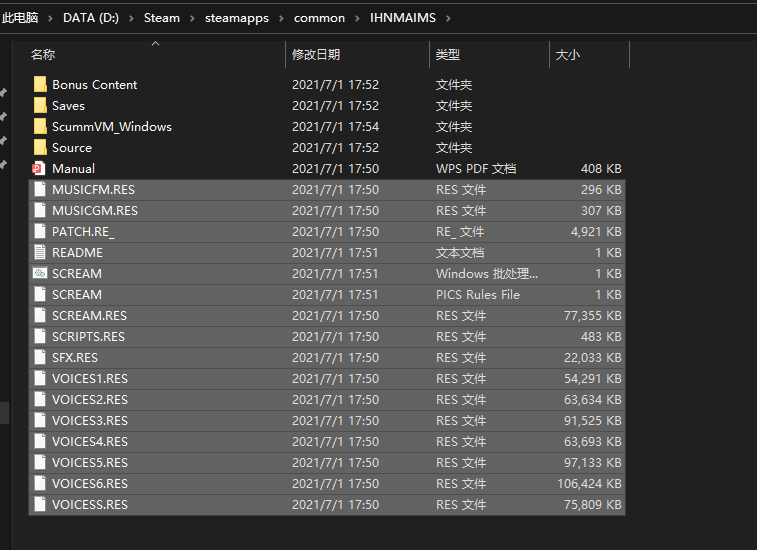This screenshot has height=550, width=757.
Task: Click the SCRIPTS.RES file icon
Action: (40, 337)
